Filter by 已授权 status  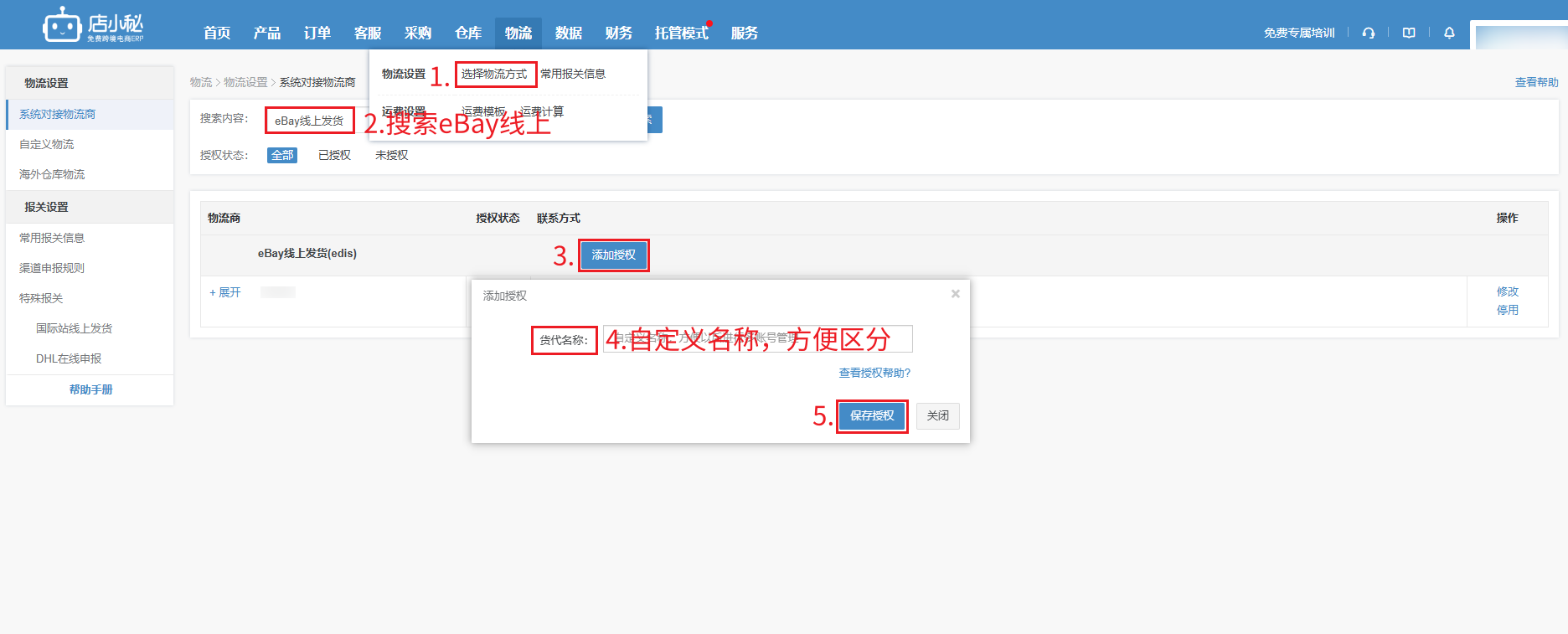coord(334,155)
